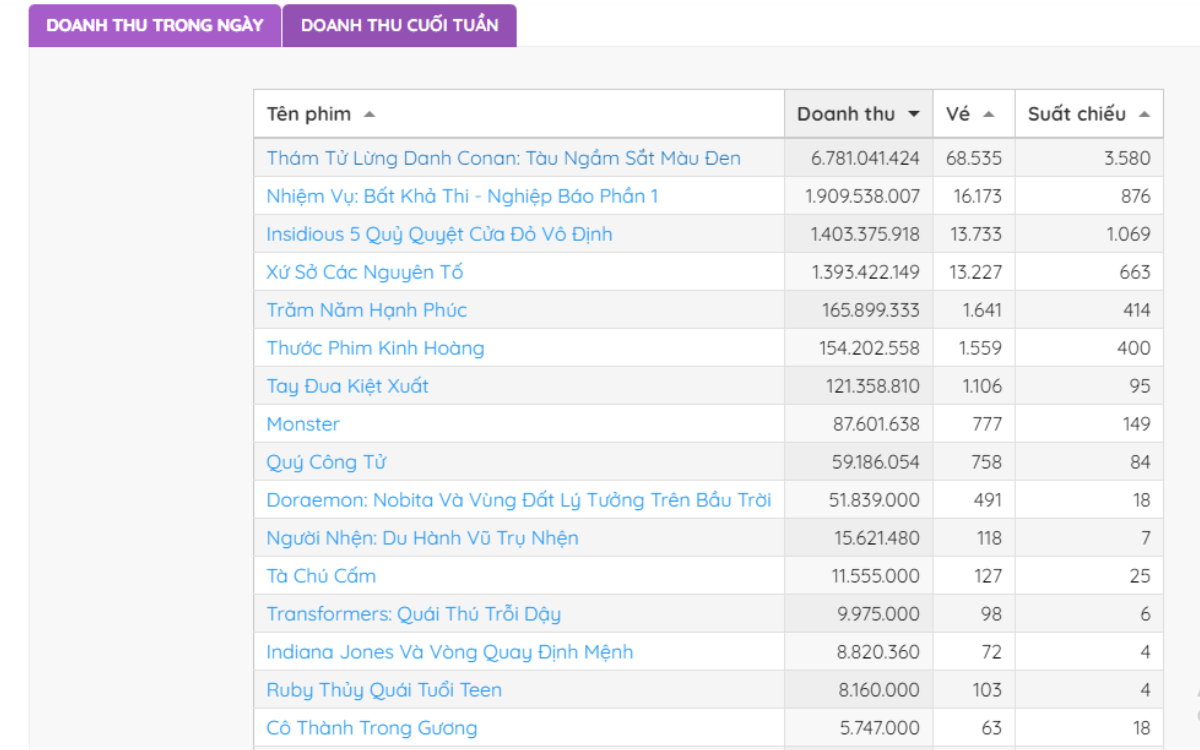Select revenue value 8.820.360

tap(879, 652)
